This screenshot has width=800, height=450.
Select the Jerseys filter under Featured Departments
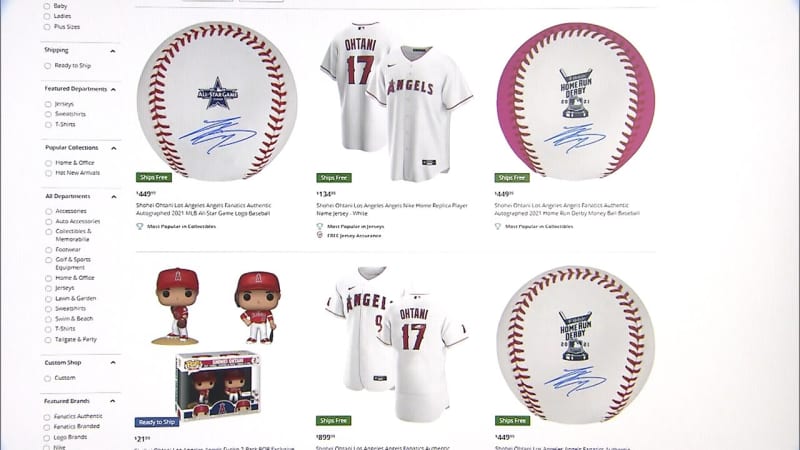point(48,104)
